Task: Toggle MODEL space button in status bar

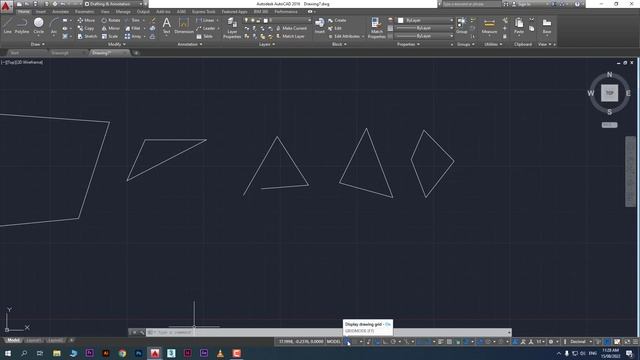Action: [333, 342]
